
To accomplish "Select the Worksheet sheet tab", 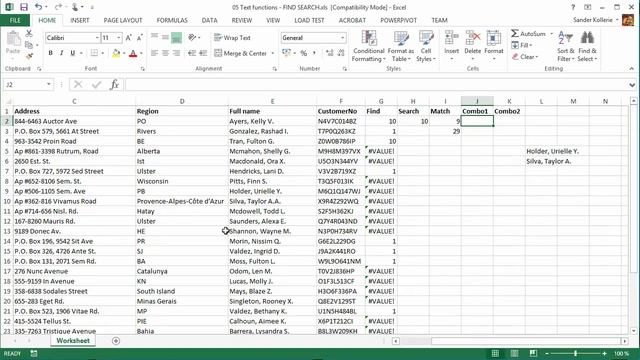I will point(73,341).
